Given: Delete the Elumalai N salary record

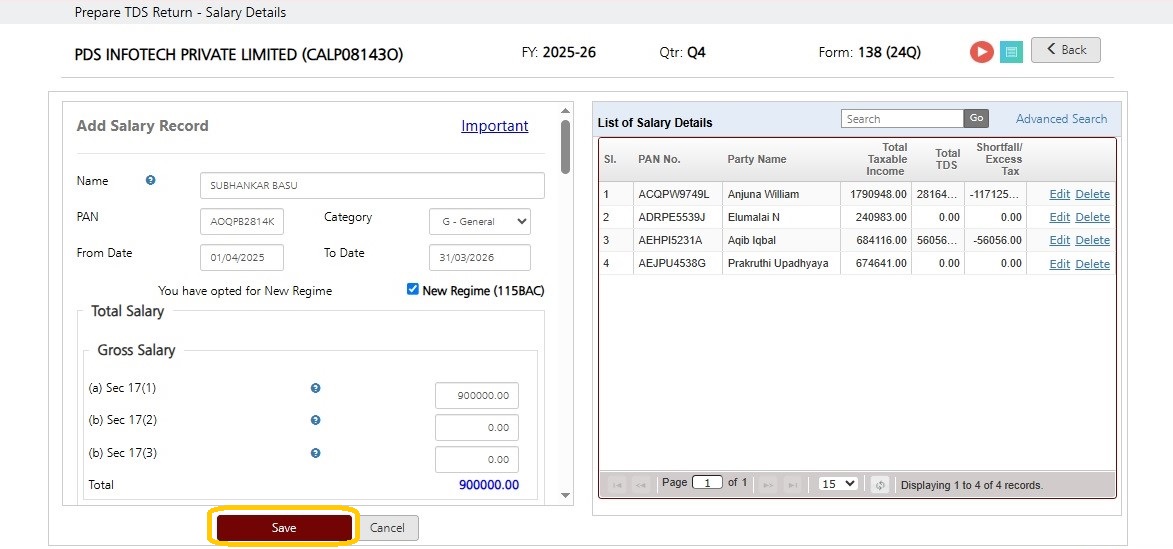Looking at the screenshot, I should 1092,217.
